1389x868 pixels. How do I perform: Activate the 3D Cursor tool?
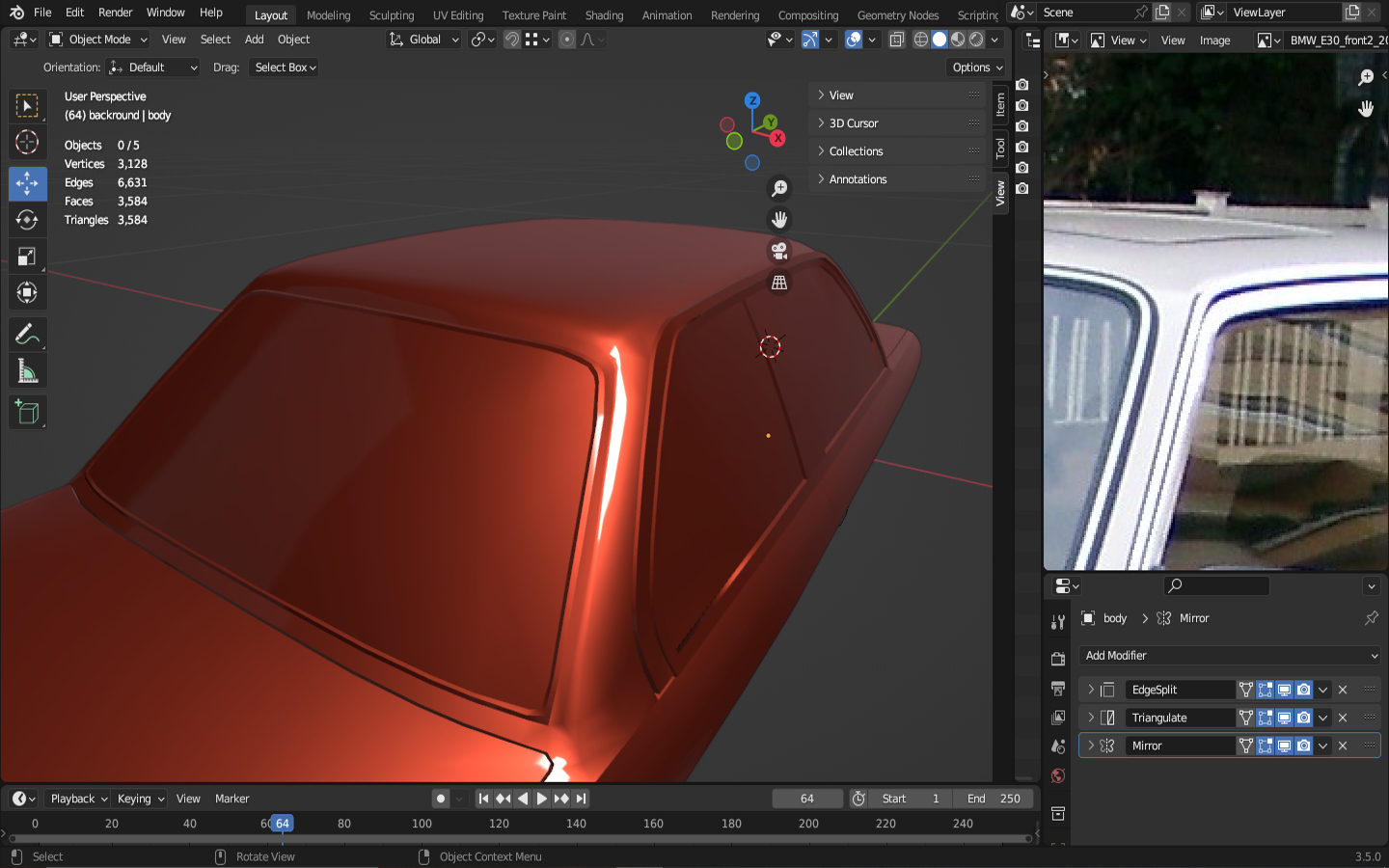pos(27,143)
